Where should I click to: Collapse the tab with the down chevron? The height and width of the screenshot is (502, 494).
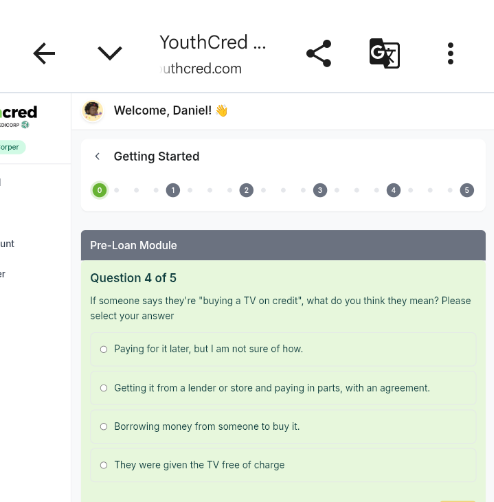coord(110,53)
